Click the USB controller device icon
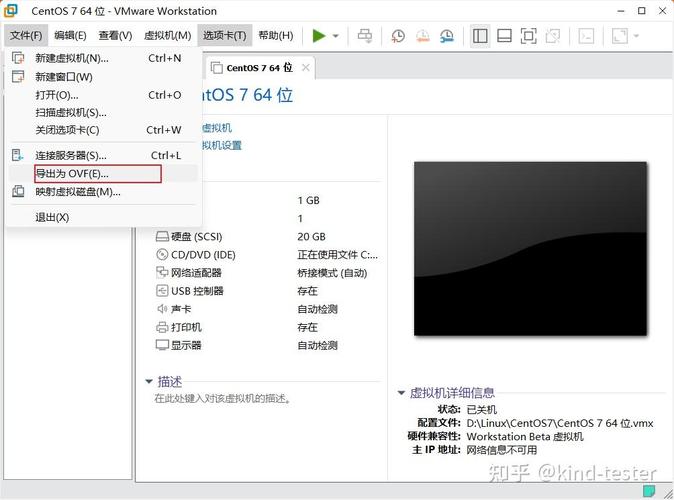The height and width of the screenshot is (500, 674). click(162, 291)
